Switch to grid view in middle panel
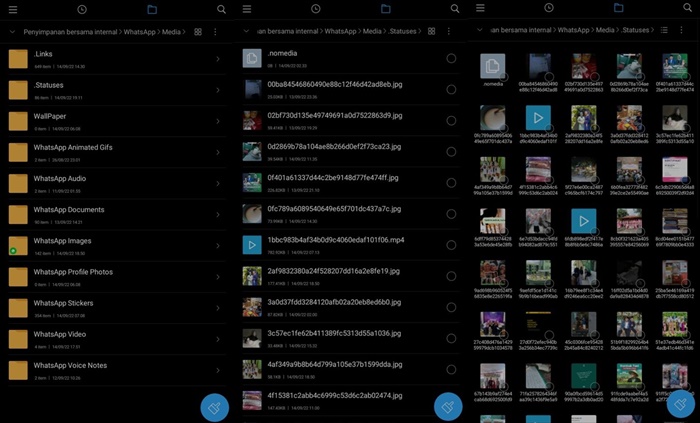The width and height of the screenshot is (700, 423). click(x=431, y=31)
